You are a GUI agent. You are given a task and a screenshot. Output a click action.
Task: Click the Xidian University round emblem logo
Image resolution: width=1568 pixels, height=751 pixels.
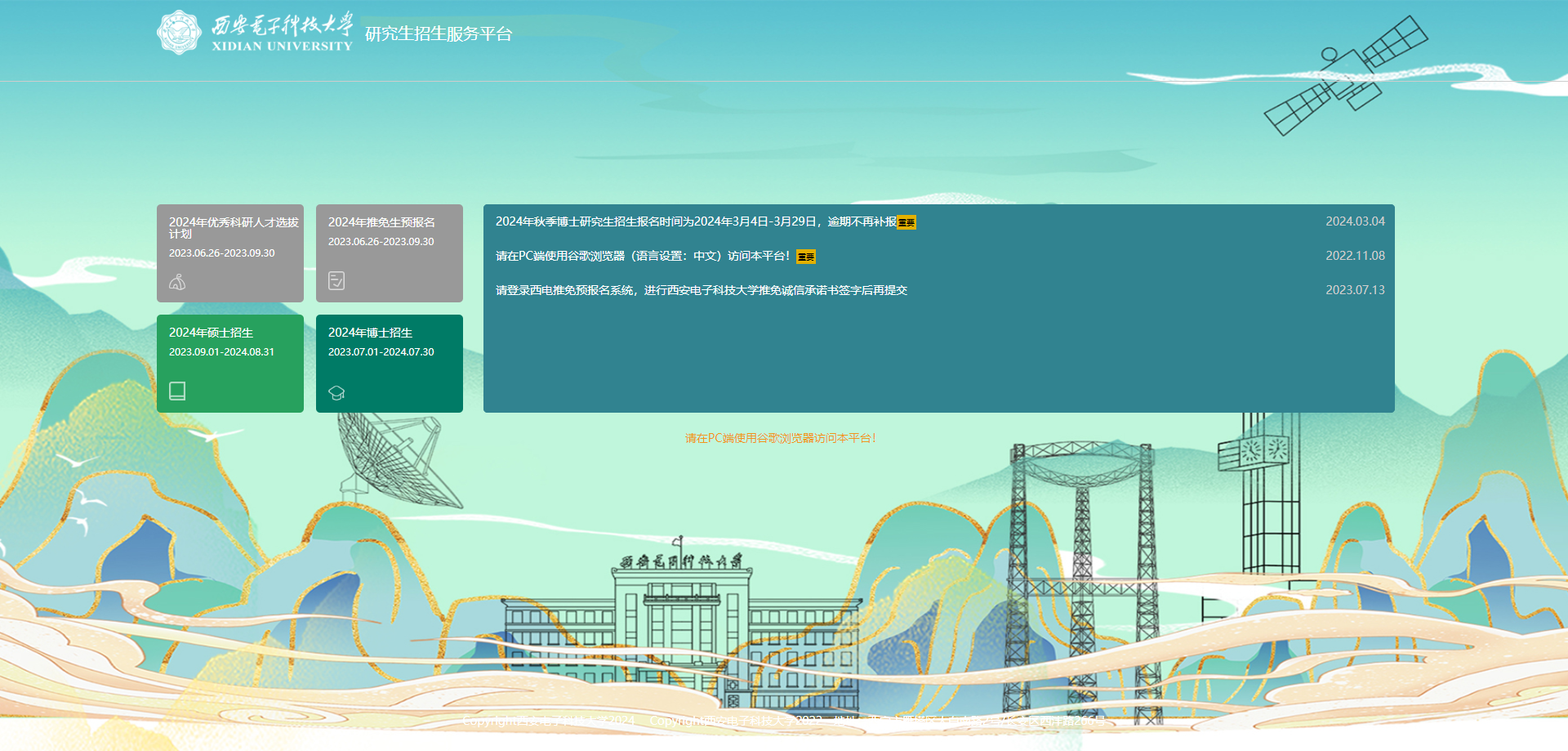(x=179, y=33)
